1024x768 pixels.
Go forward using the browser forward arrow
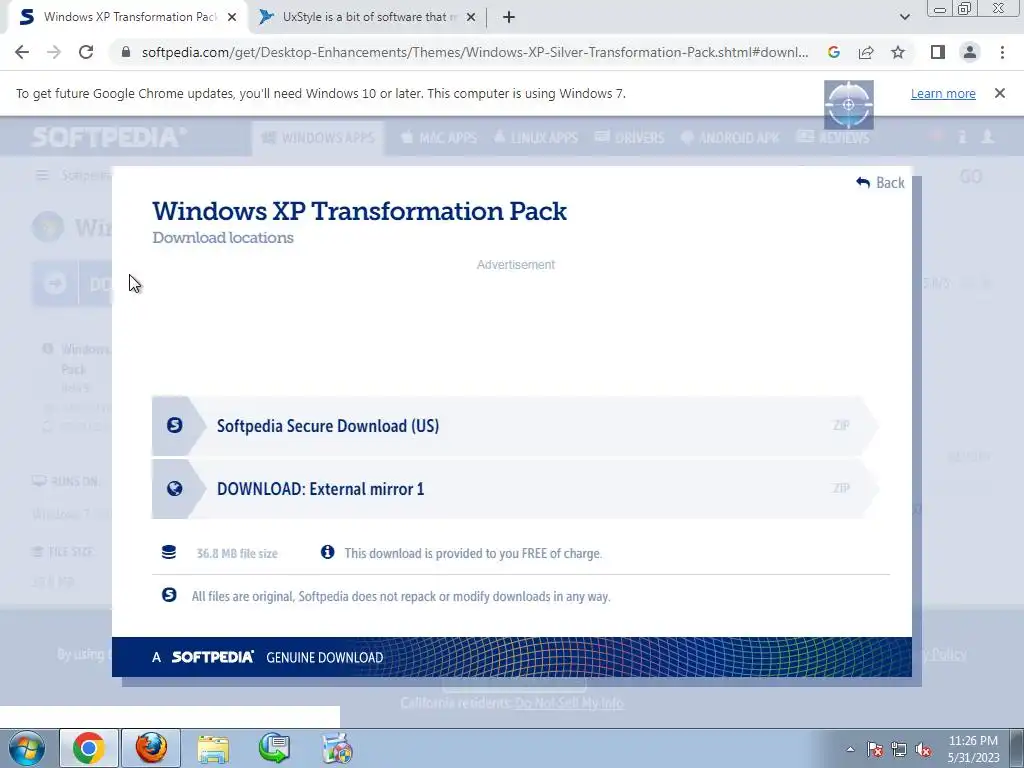pyautogui.click(x=54, y=52)
